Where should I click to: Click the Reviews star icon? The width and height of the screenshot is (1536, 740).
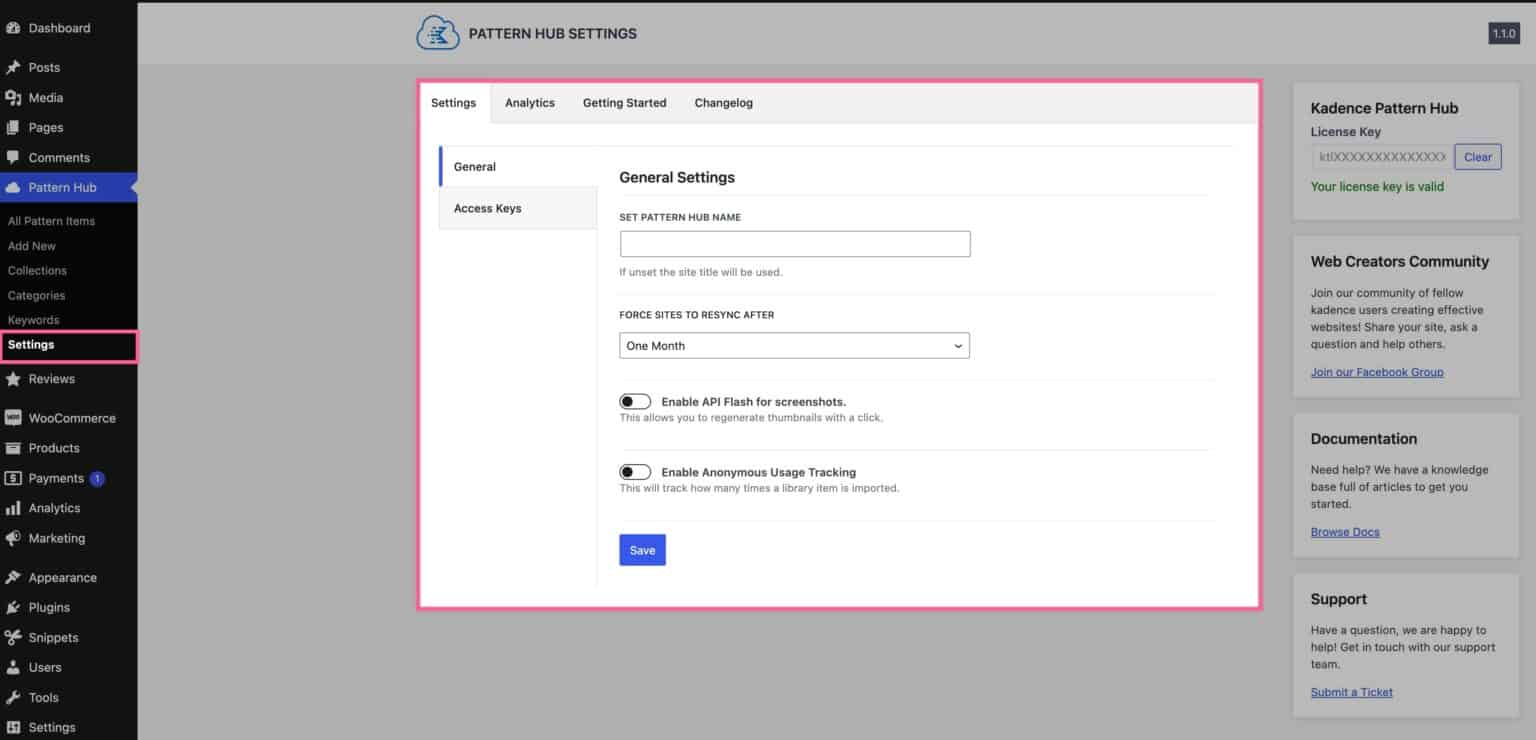tap(13, 379)
